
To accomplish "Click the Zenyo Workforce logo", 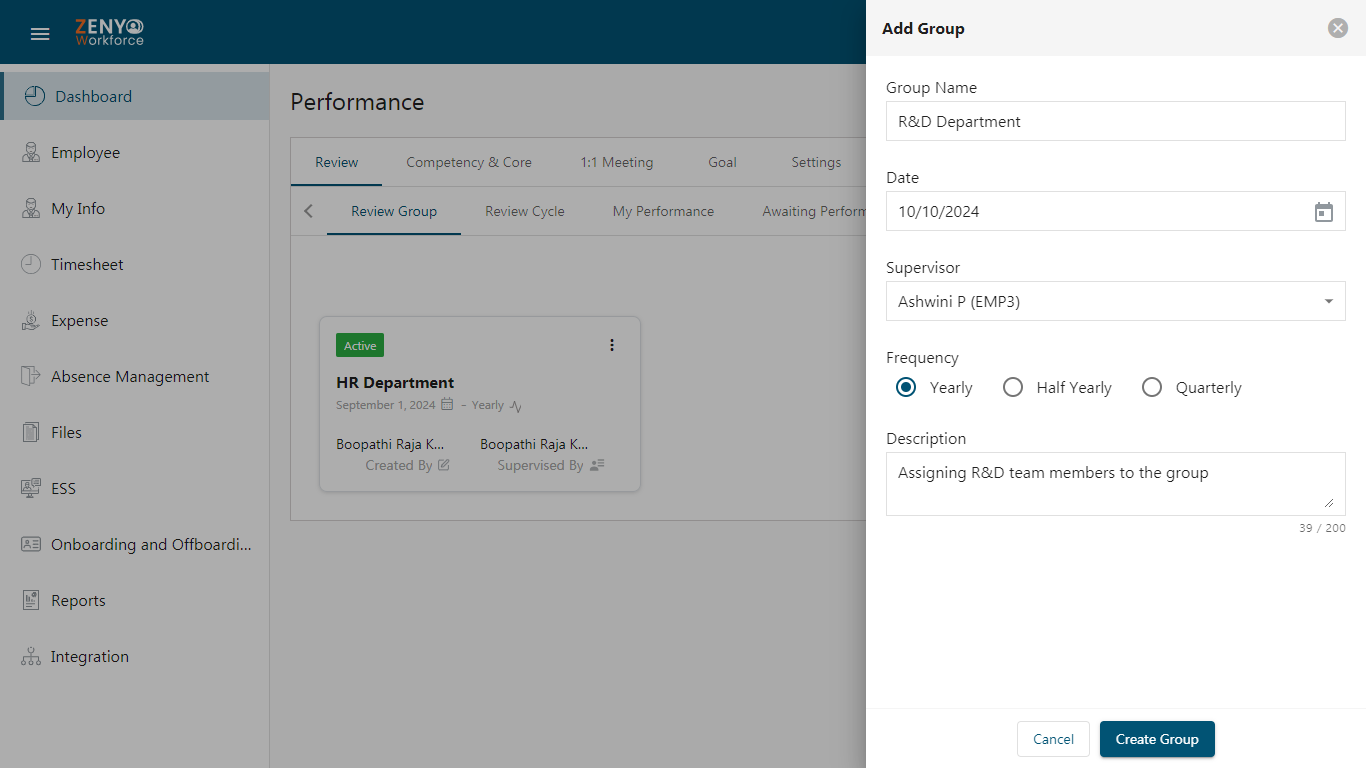I will (110, 33).
